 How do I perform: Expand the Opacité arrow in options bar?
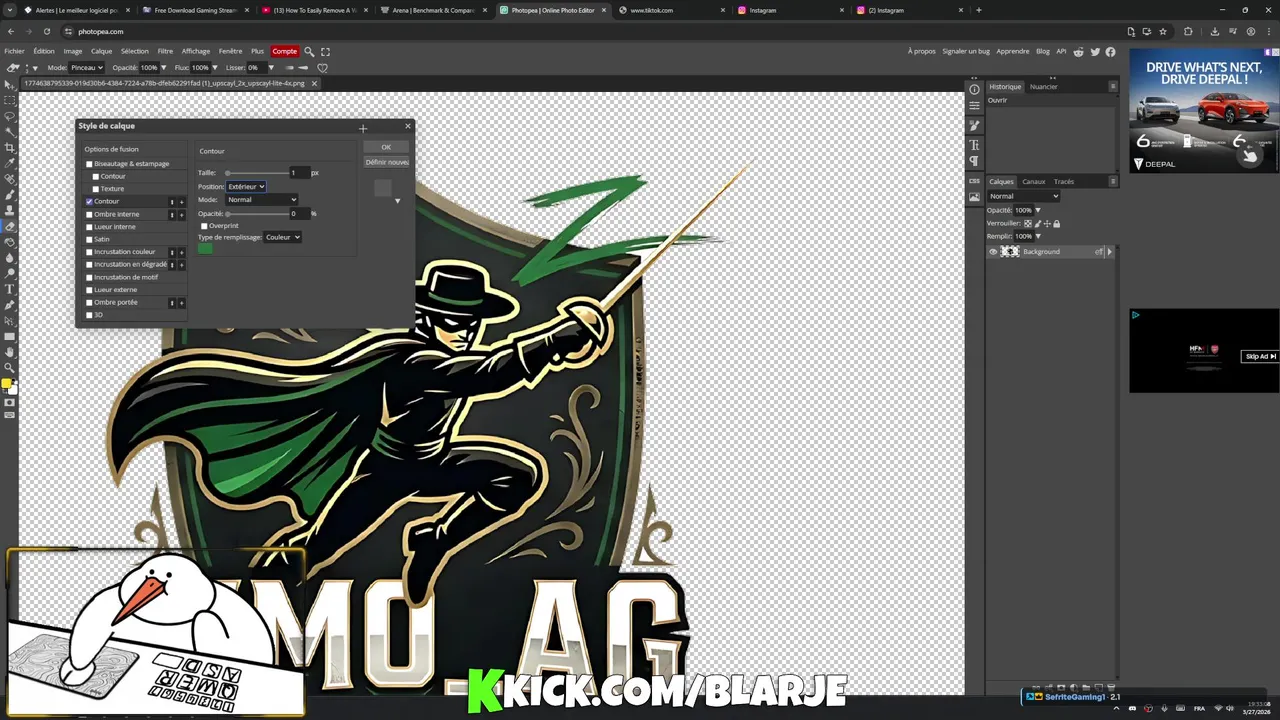(163, 68)
